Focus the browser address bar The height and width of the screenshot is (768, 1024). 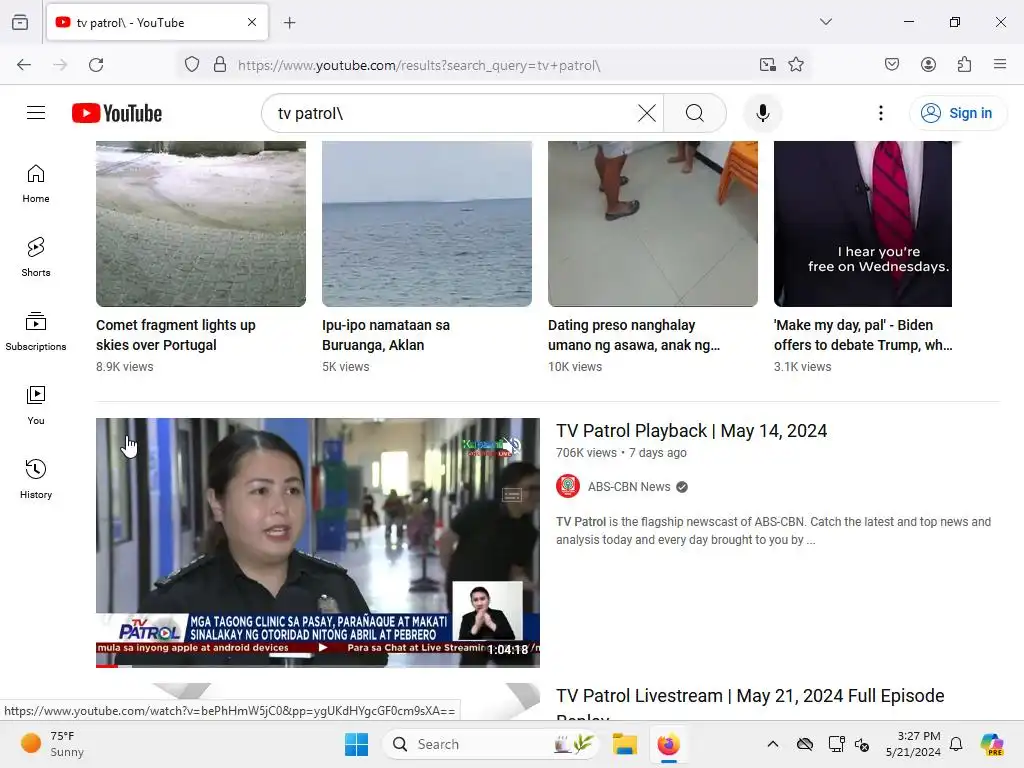click(492, 65)
